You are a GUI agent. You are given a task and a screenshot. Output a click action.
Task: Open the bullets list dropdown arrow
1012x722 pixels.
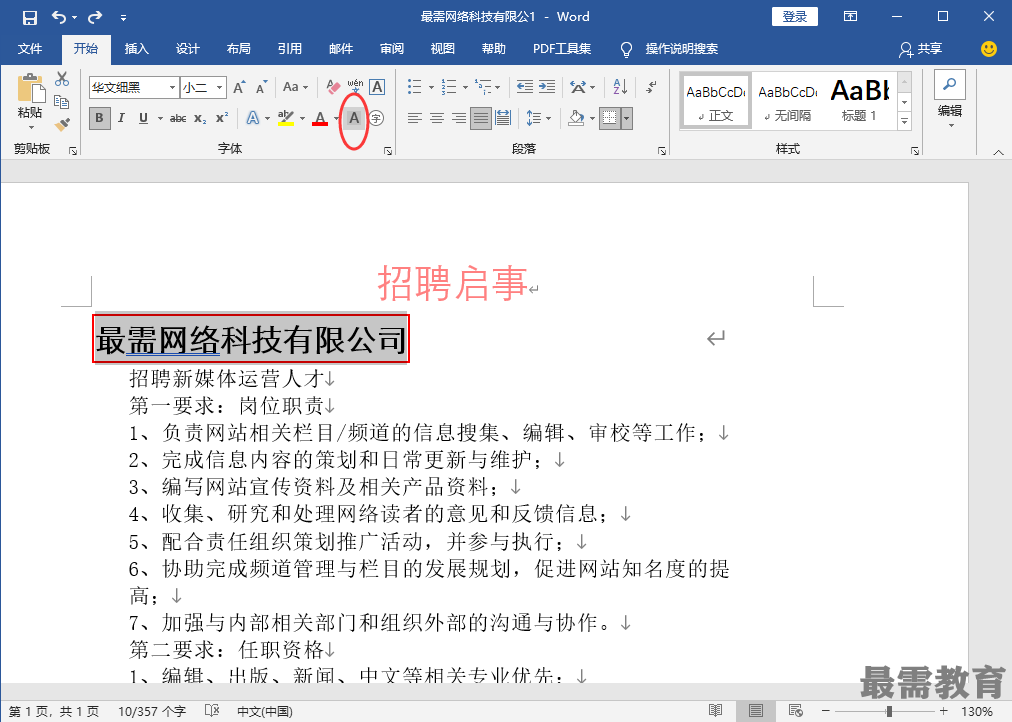tap(431, 87)
